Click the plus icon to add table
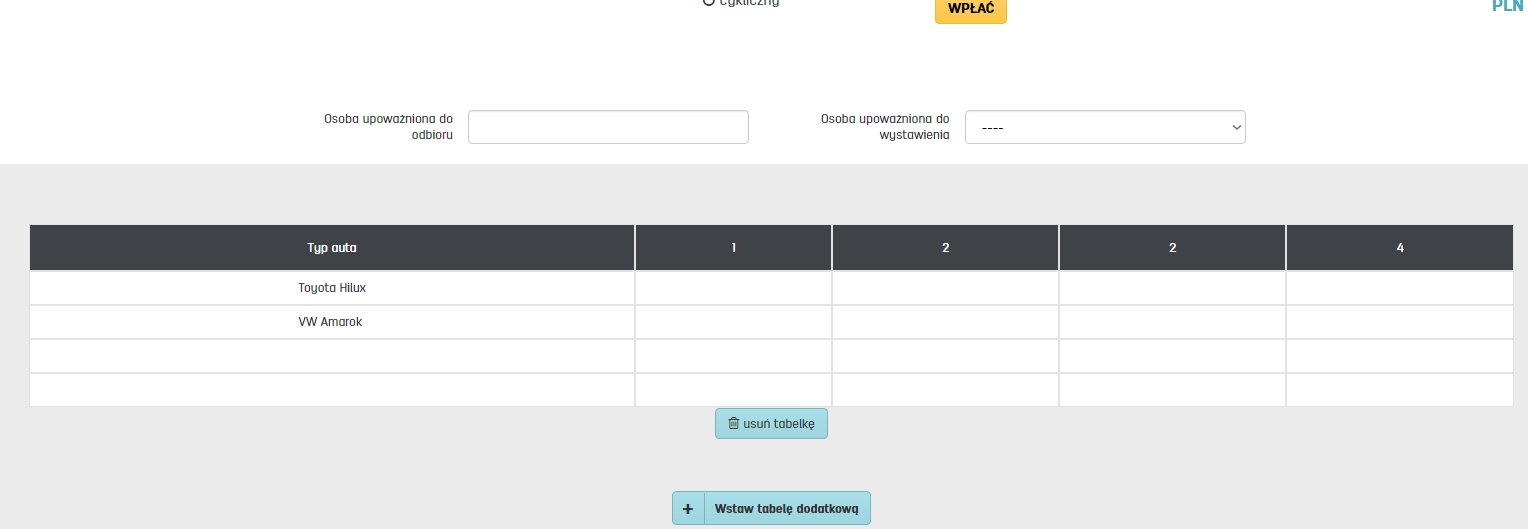The width and height of the screenshot is (1528, 529). pyautogui.click(x=688, y=508)
